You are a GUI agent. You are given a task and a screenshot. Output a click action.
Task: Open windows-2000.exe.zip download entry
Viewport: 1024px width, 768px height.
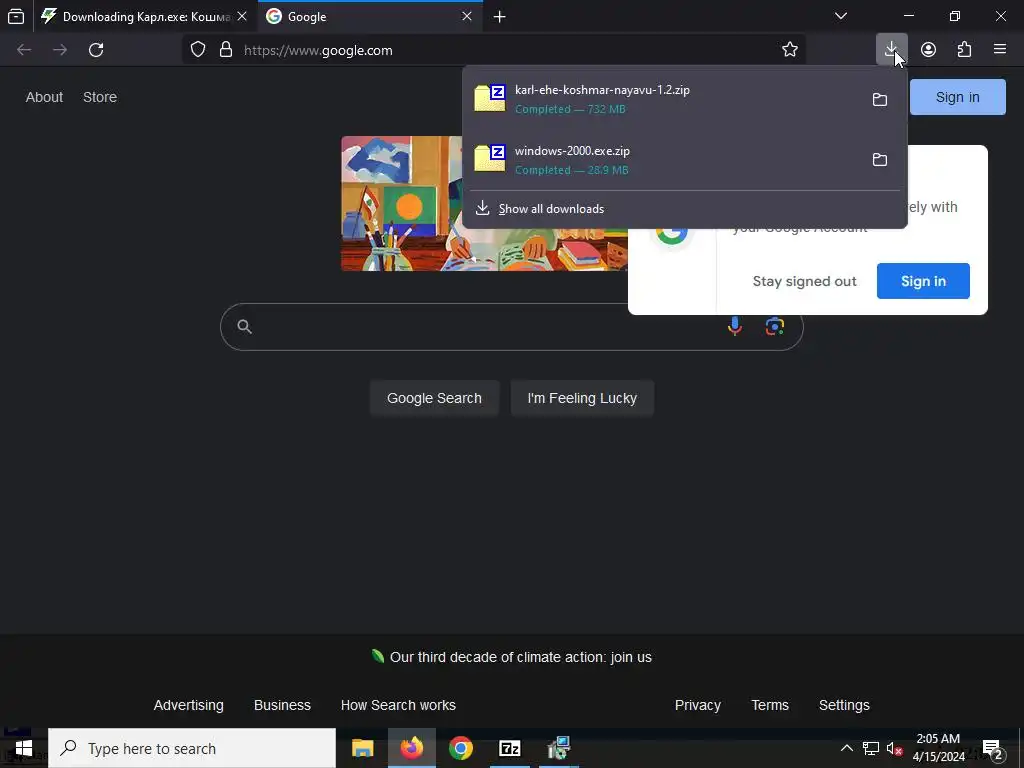(663, 159)
